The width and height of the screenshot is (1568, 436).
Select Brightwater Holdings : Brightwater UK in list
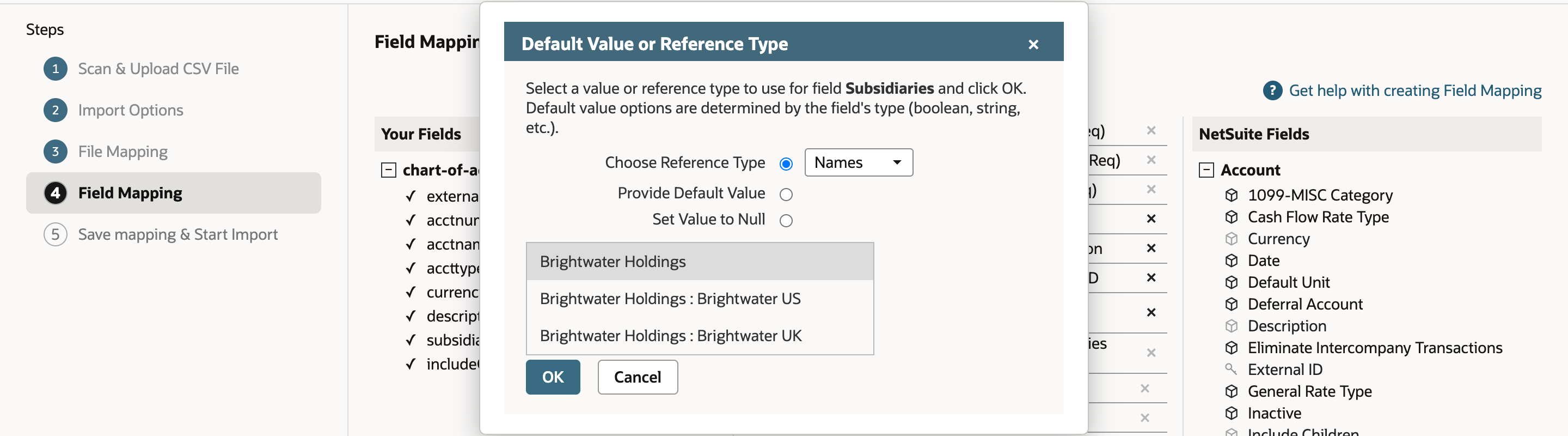click(x=700, y=336)
